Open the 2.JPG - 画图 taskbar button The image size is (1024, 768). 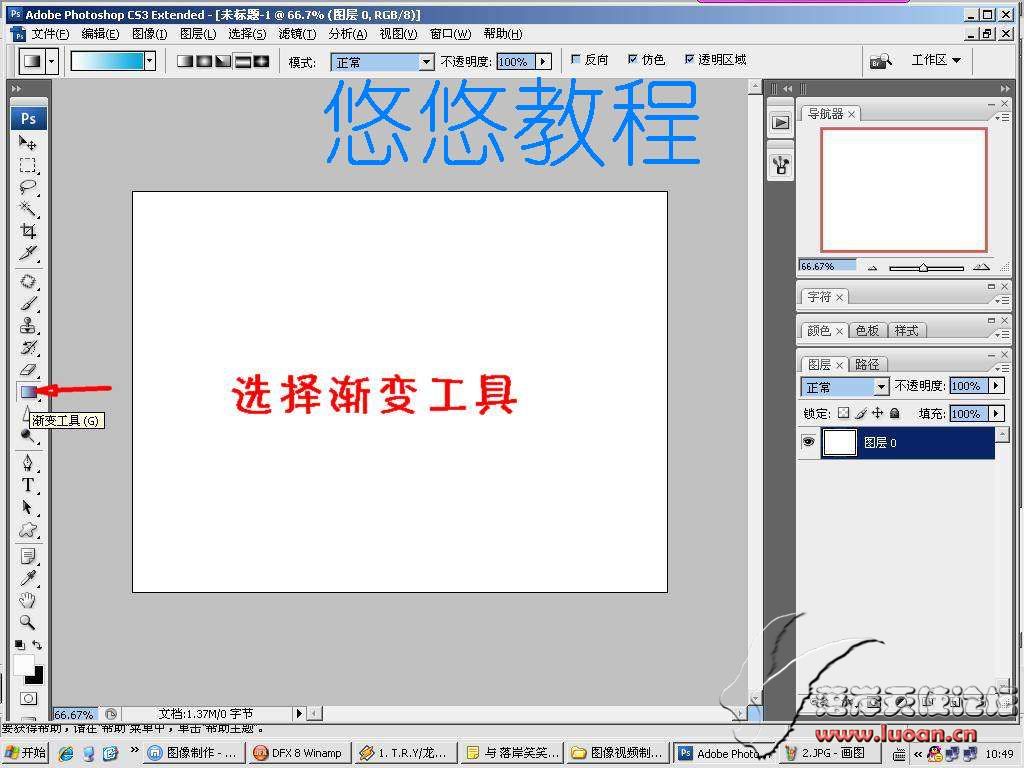click(827, 753)
